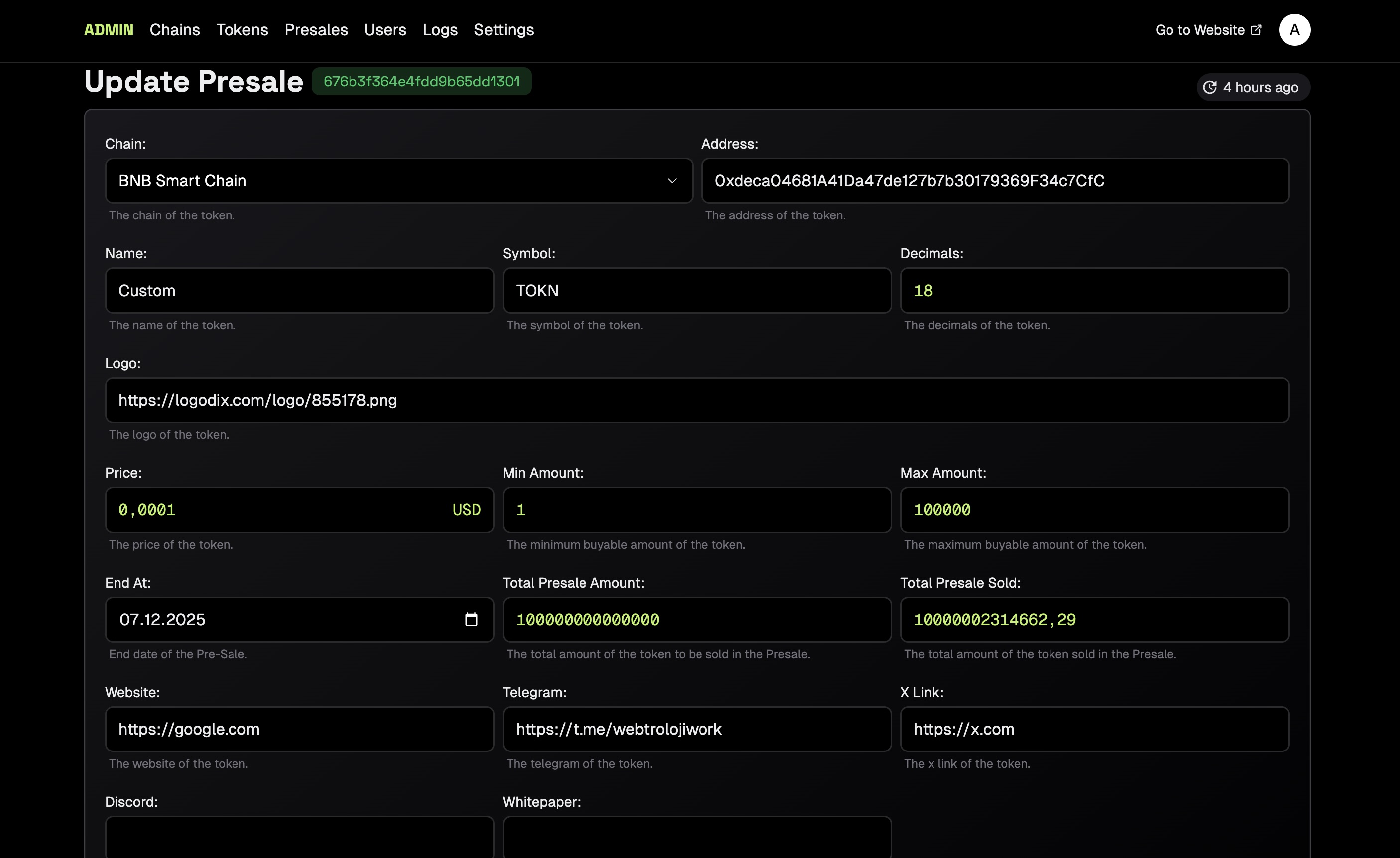Viewport: 1400px width, 858px height.
Task: Focus the Address input field
Action: (995, 181)
